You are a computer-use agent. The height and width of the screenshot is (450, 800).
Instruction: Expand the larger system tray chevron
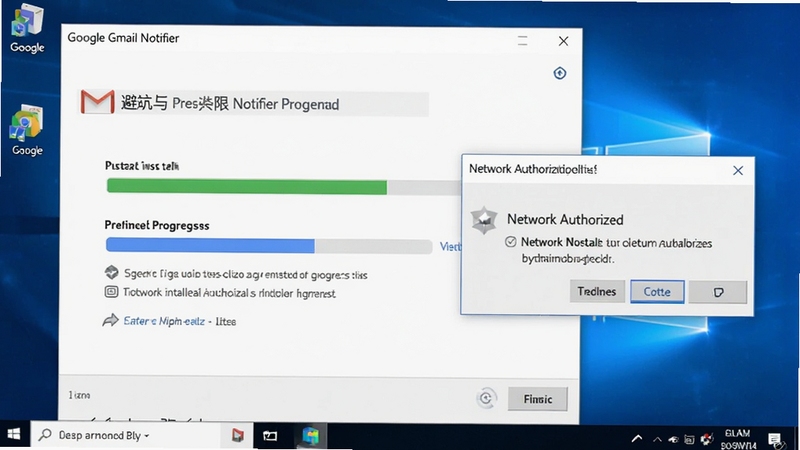point(637,438)
